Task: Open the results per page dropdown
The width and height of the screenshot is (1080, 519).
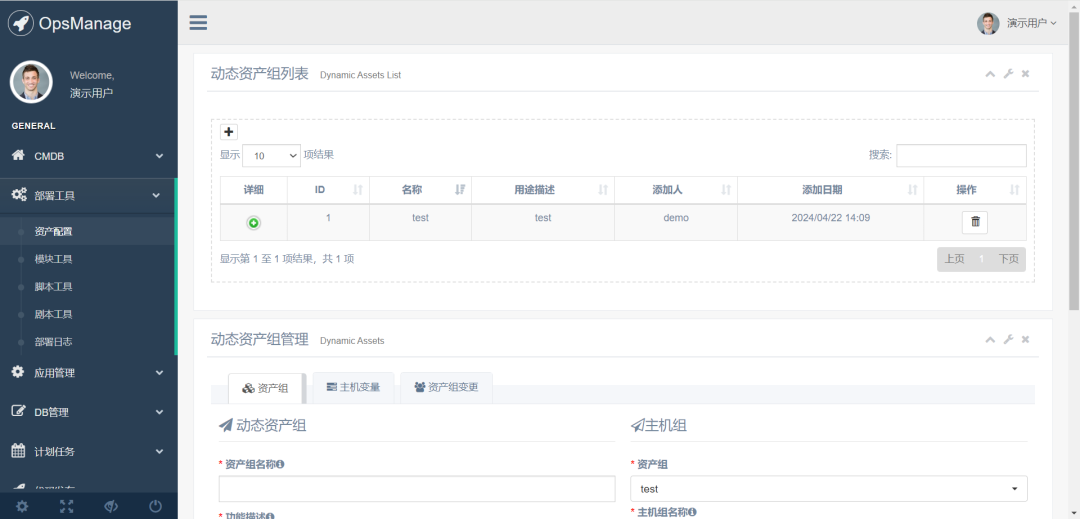Action: click(x=271, y=156)
